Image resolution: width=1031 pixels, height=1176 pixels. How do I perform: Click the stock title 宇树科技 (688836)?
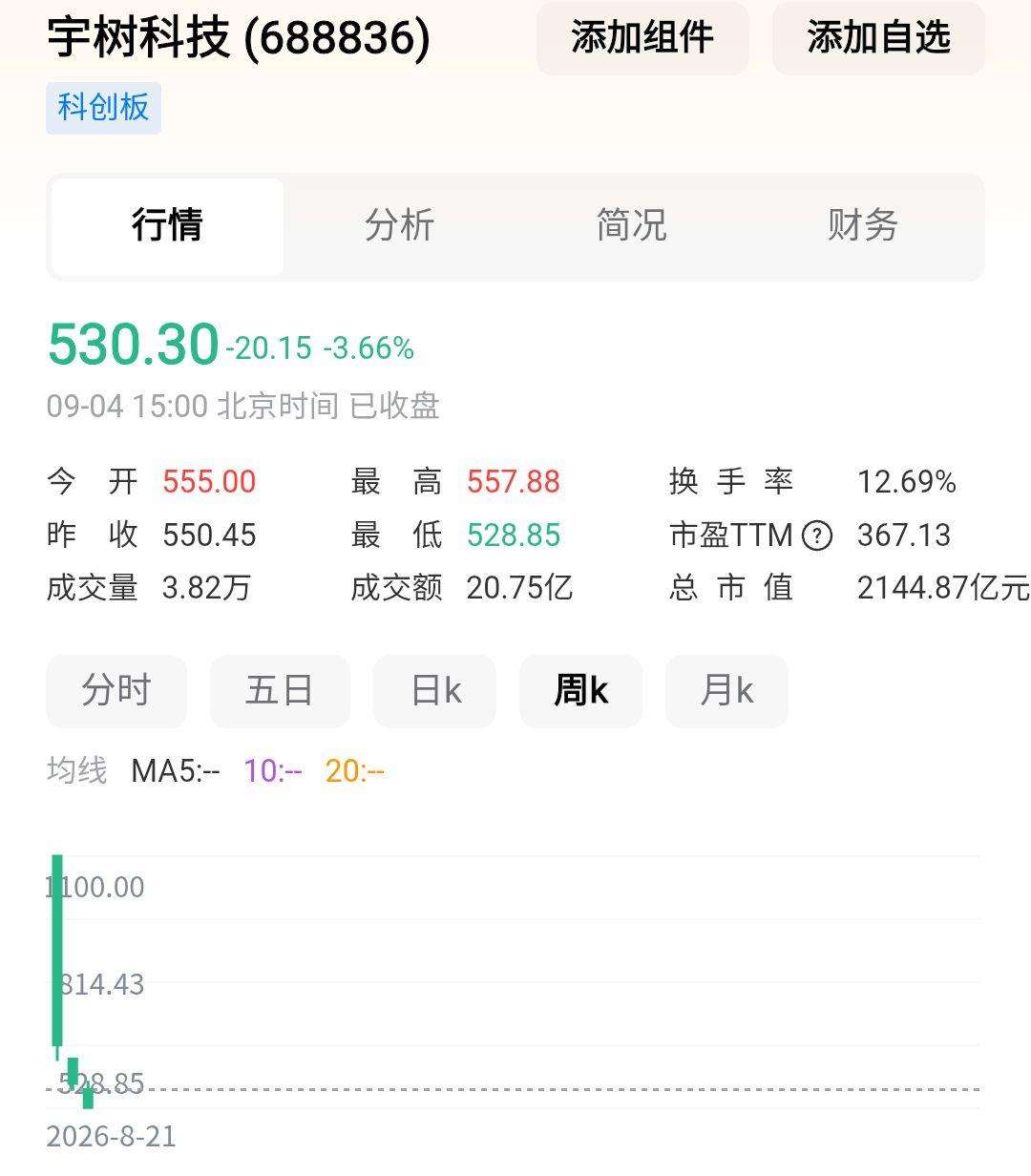tap(239, 38)
